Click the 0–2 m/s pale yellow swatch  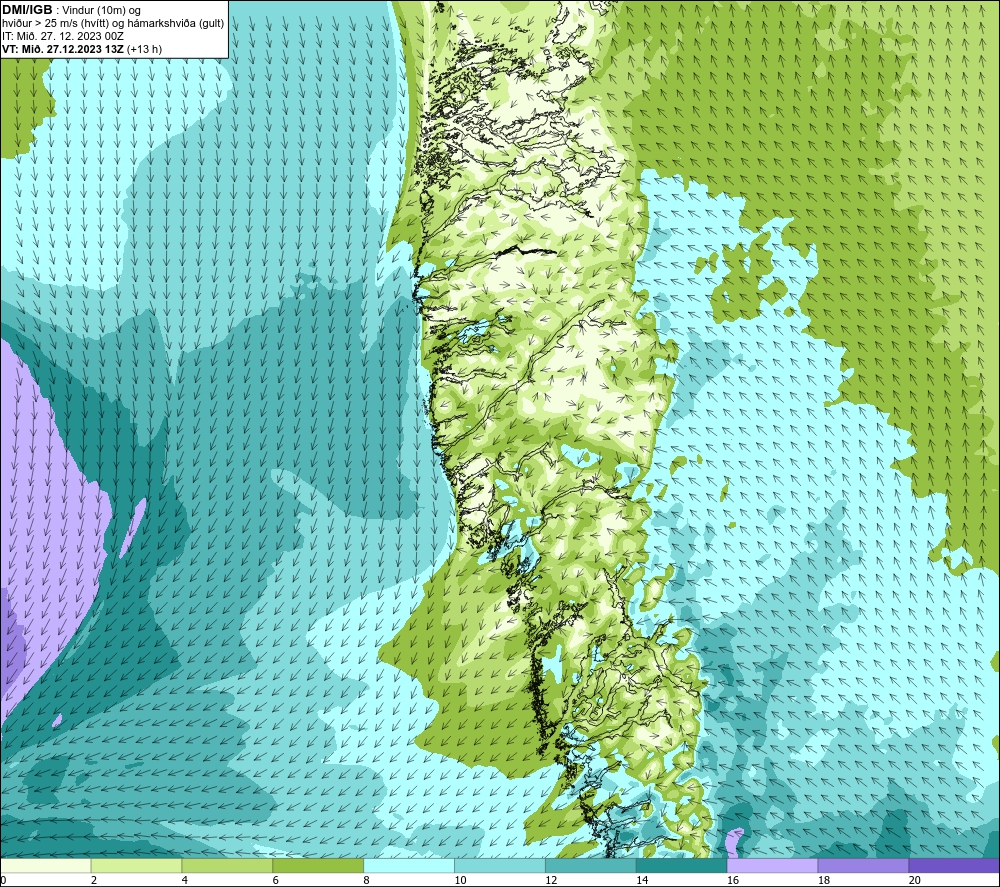45,866
